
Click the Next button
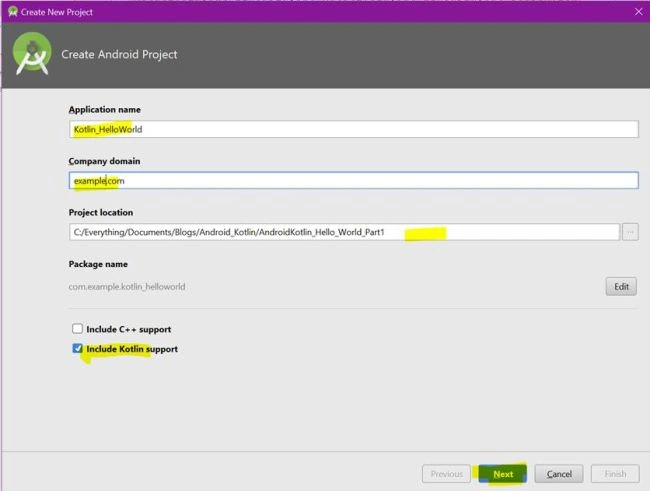(503, 474)
